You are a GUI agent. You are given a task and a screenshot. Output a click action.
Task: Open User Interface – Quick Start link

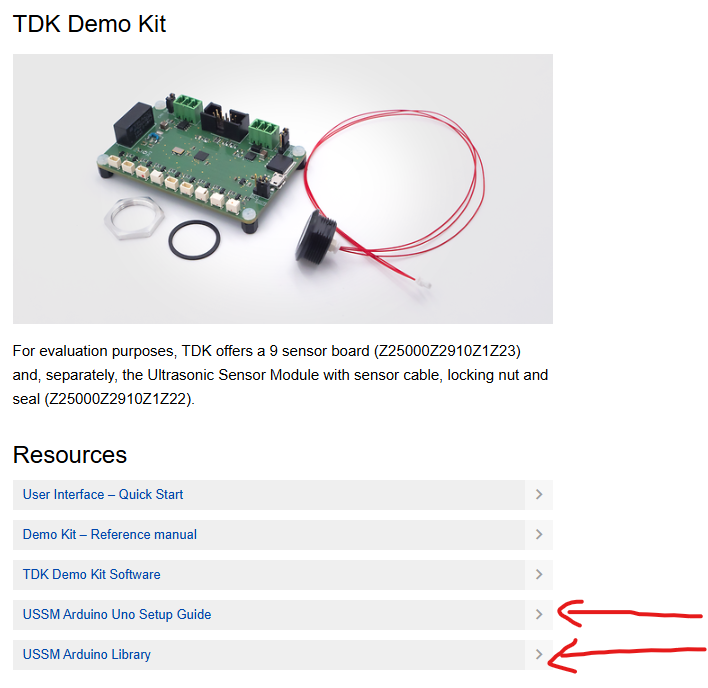coord(103,494)
